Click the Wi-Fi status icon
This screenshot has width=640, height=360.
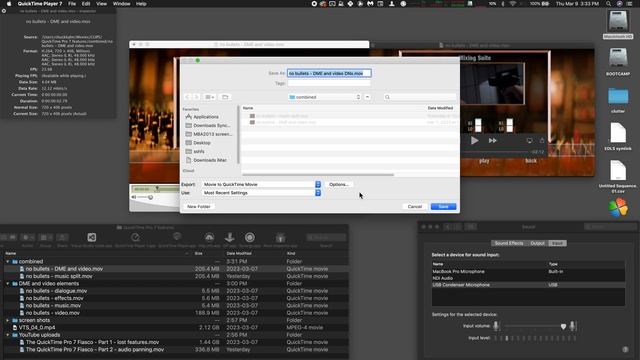click(513, 4)
